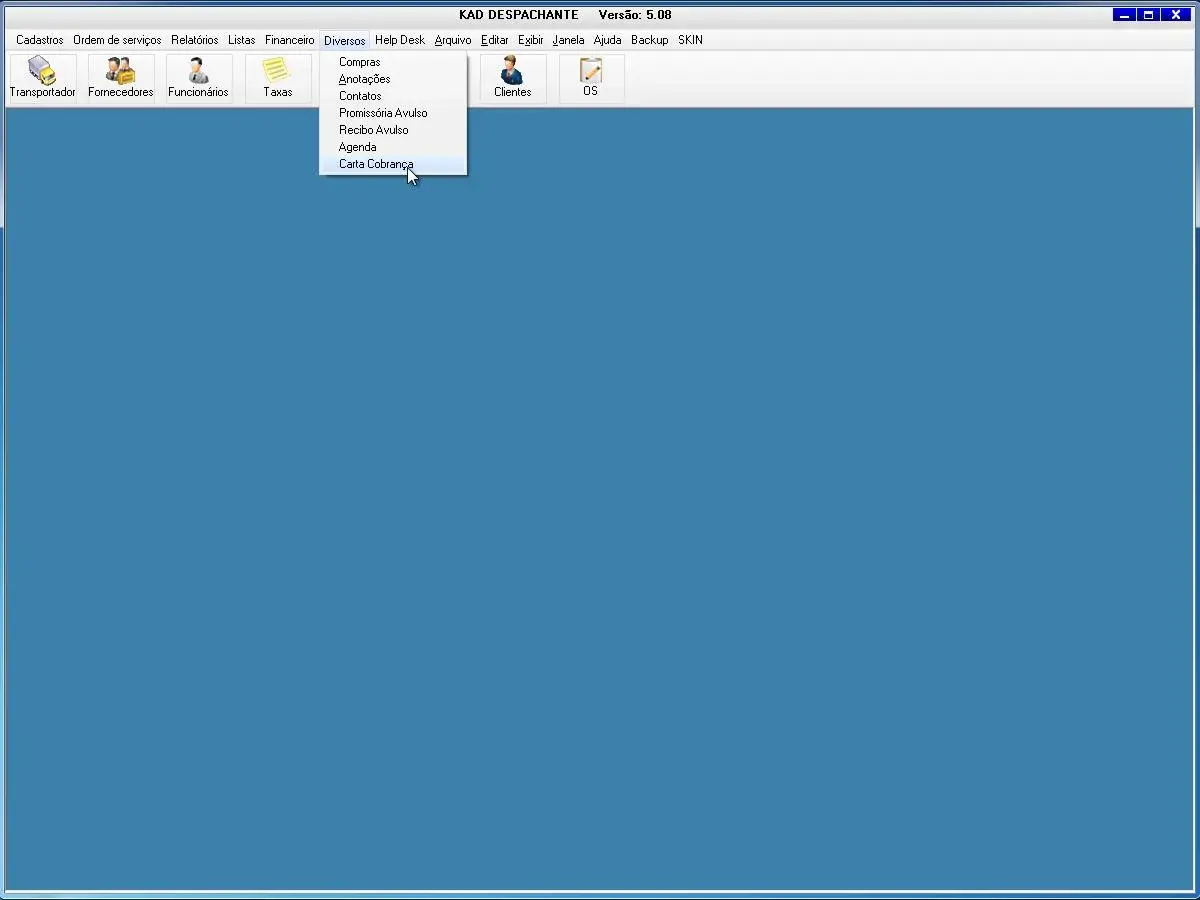Expand the Ordem de serviços menu
Screen dimensions: 1200x900
[117, 40]
